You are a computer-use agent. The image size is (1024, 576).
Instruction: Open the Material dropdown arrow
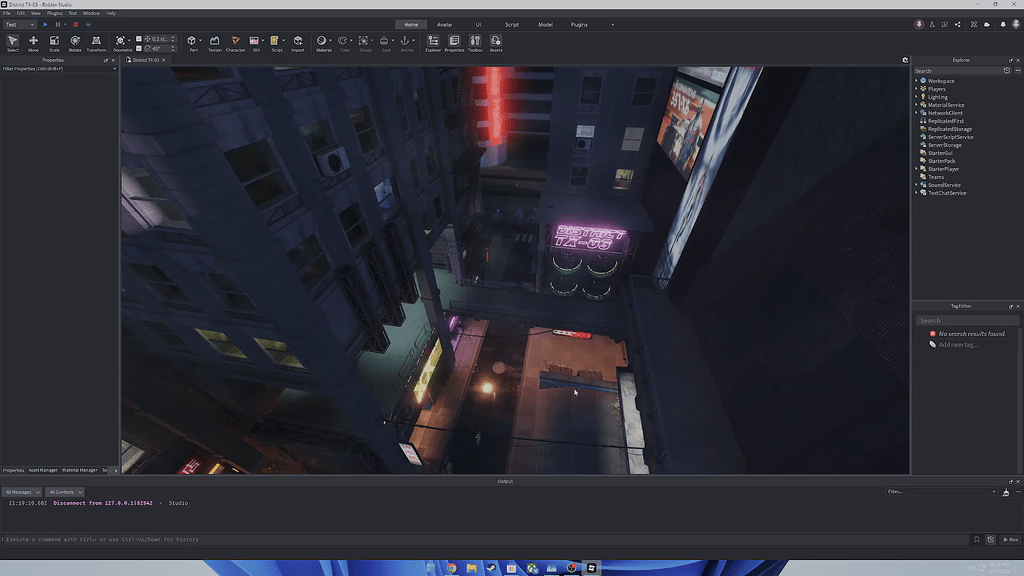point(330,40)
